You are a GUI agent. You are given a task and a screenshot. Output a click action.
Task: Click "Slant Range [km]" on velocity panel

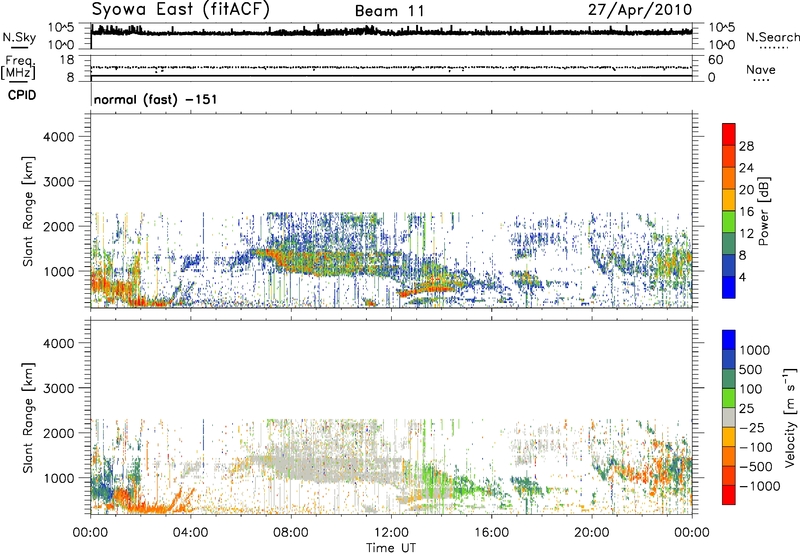point(28,418)
